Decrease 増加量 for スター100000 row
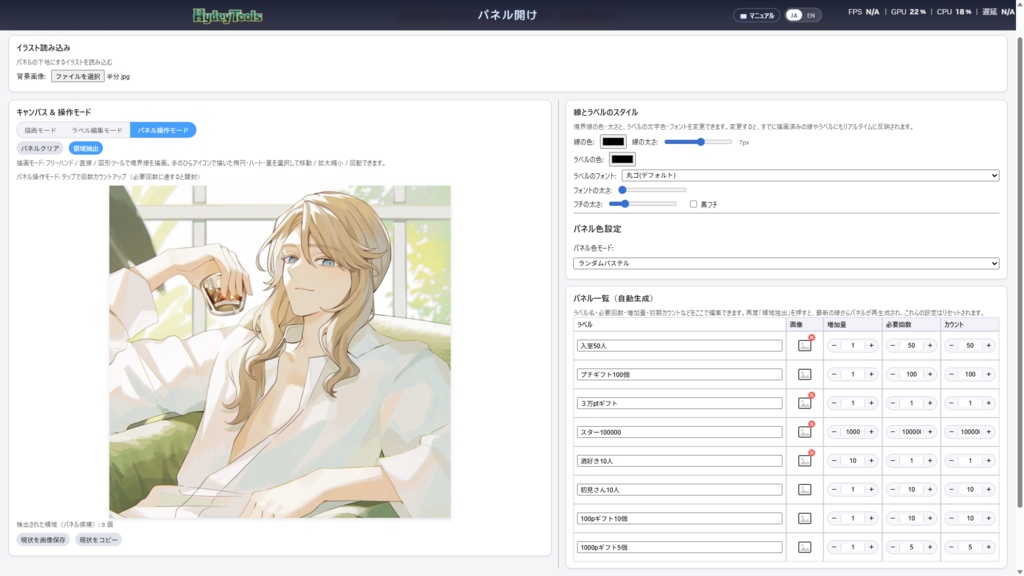Screen dimensions: 1024x576 (834, 432)
